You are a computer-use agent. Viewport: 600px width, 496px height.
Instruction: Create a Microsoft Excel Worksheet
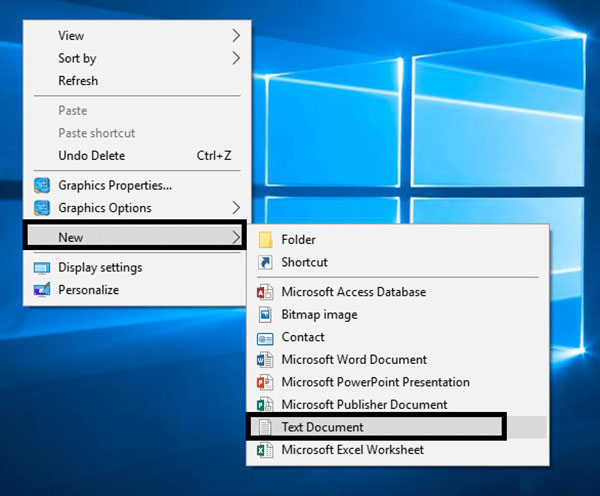pyautogui.click(x=398, y=450)
